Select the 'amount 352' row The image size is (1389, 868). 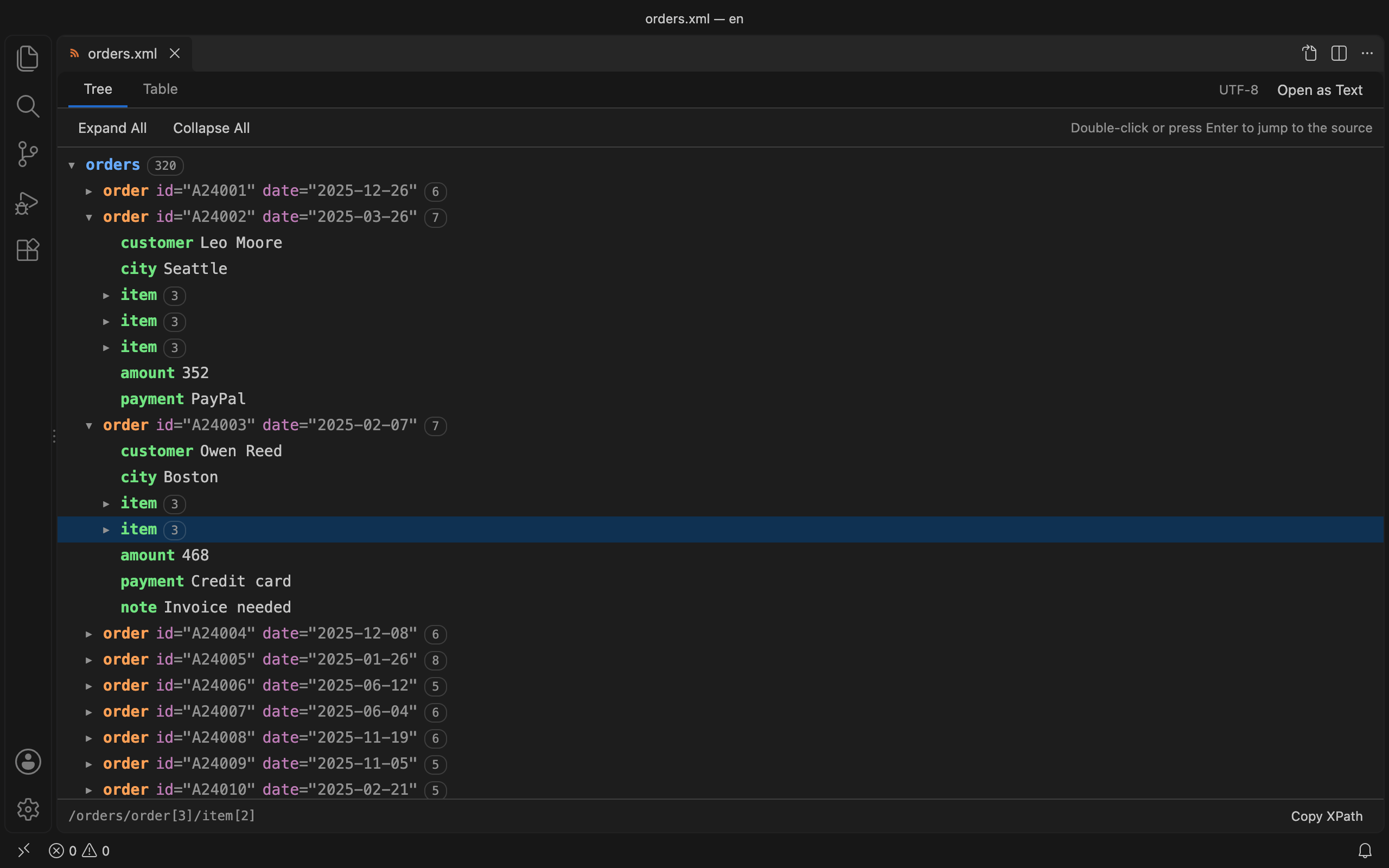(x=721, y=373)
